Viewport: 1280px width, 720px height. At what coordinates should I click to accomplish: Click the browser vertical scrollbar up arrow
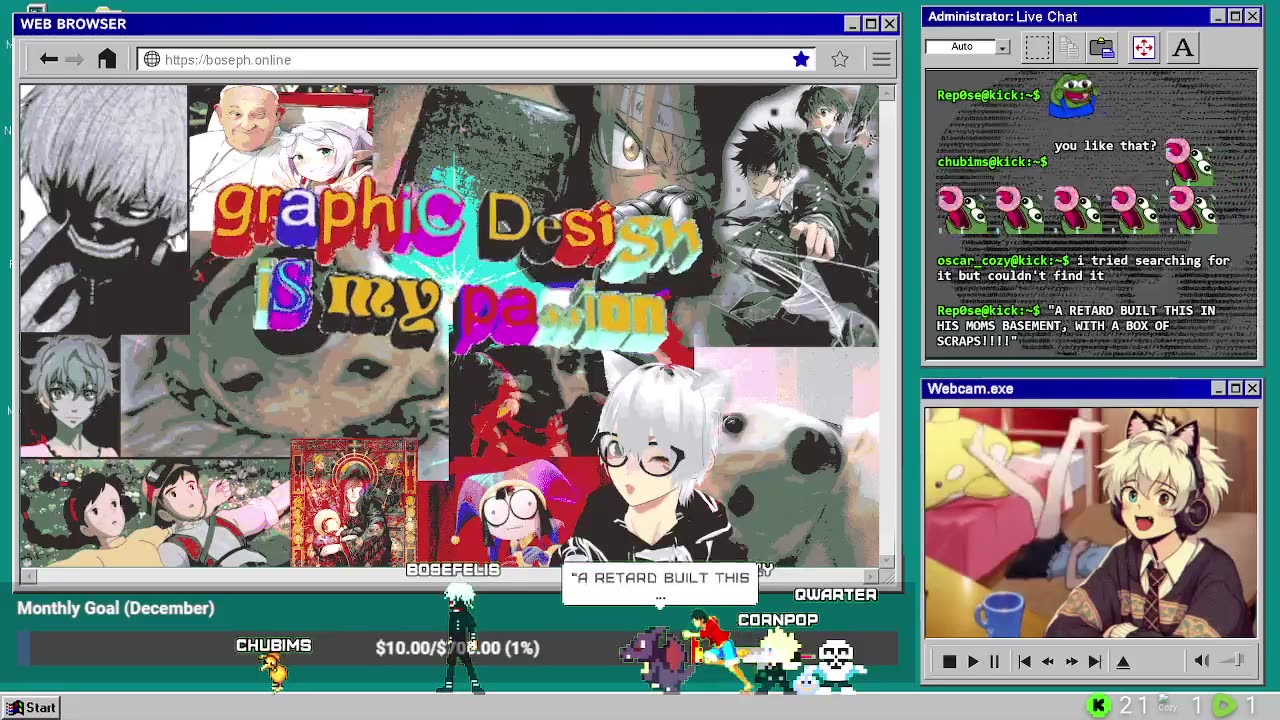click(x=888, y=93)
